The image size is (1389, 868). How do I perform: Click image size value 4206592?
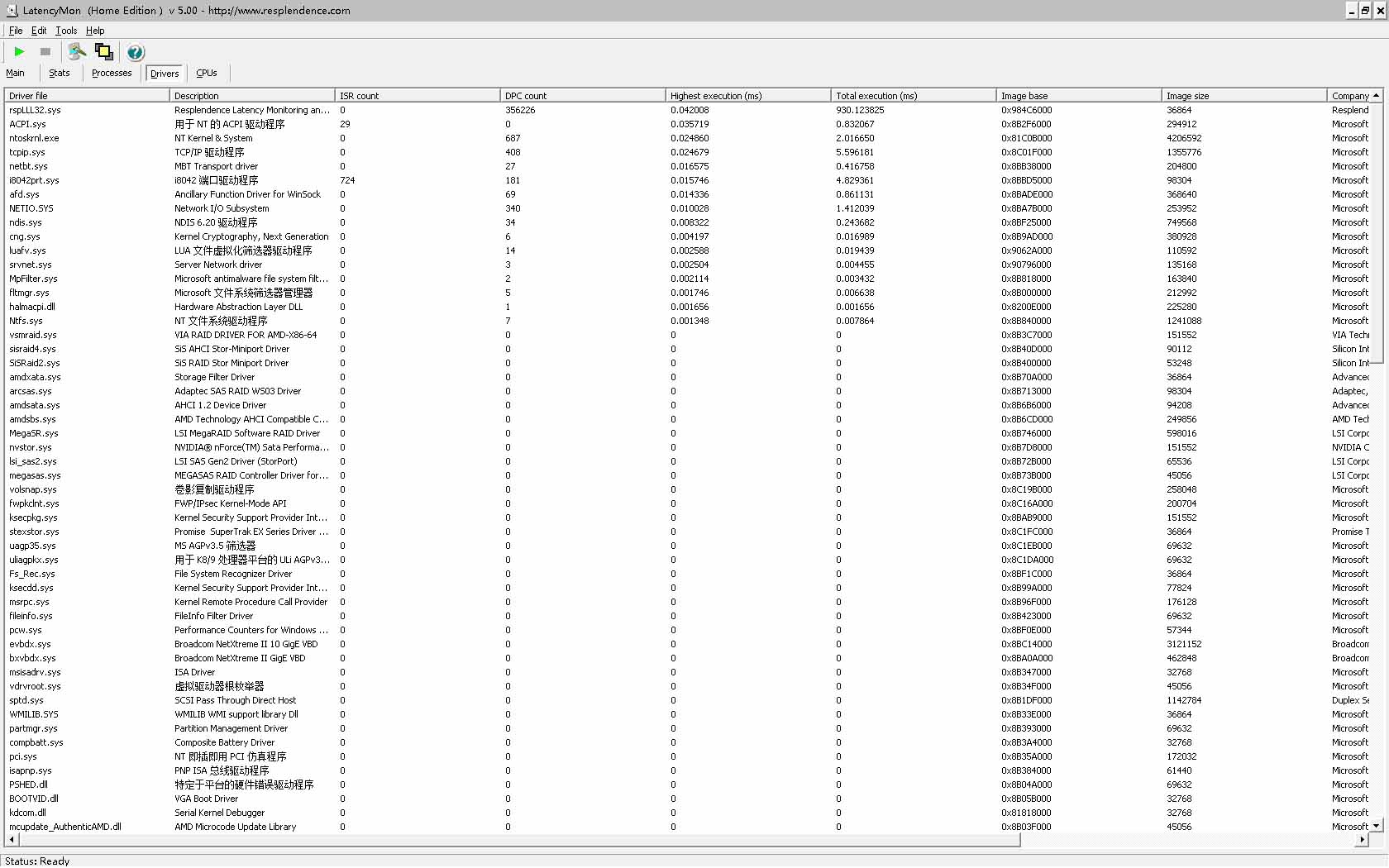pyautogui.click(x=1184, y=138)
